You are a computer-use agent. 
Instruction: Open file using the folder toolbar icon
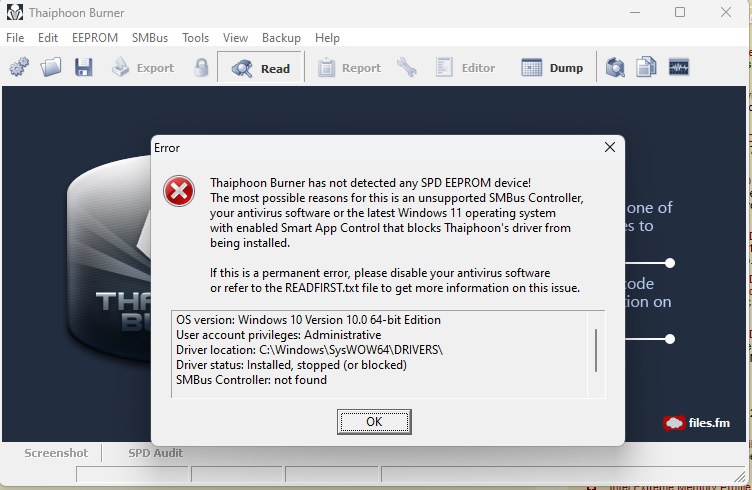(x=51, y=67)
